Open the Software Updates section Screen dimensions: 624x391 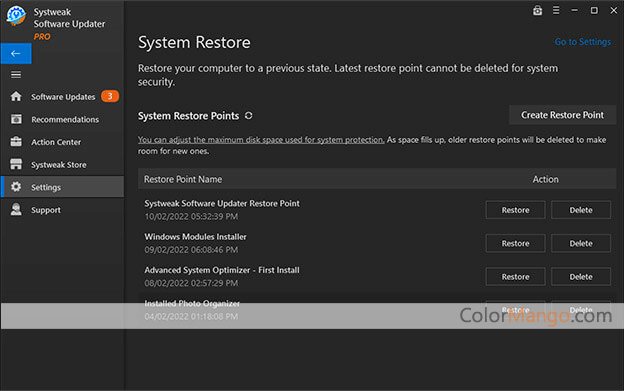pyautogui.click(x=63, y=97)
